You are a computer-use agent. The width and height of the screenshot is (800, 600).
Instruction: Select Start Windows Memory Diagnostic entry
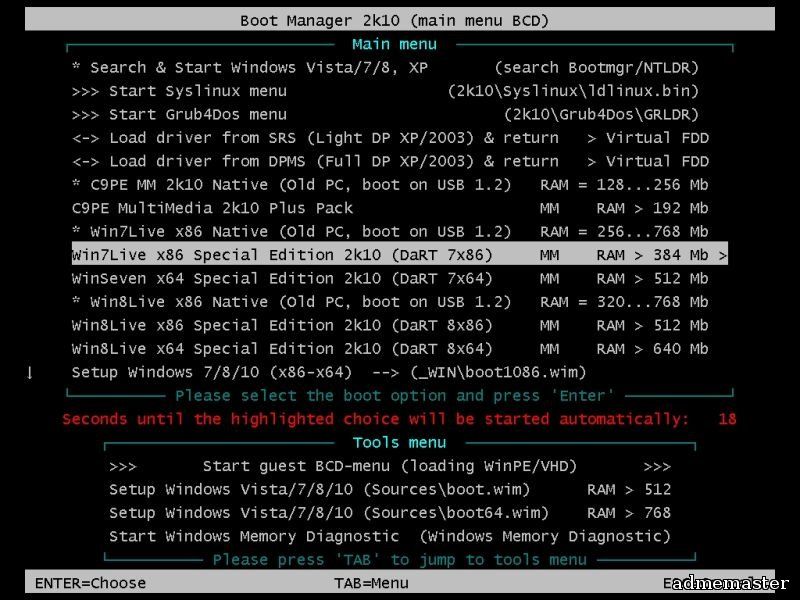(390, 537)
